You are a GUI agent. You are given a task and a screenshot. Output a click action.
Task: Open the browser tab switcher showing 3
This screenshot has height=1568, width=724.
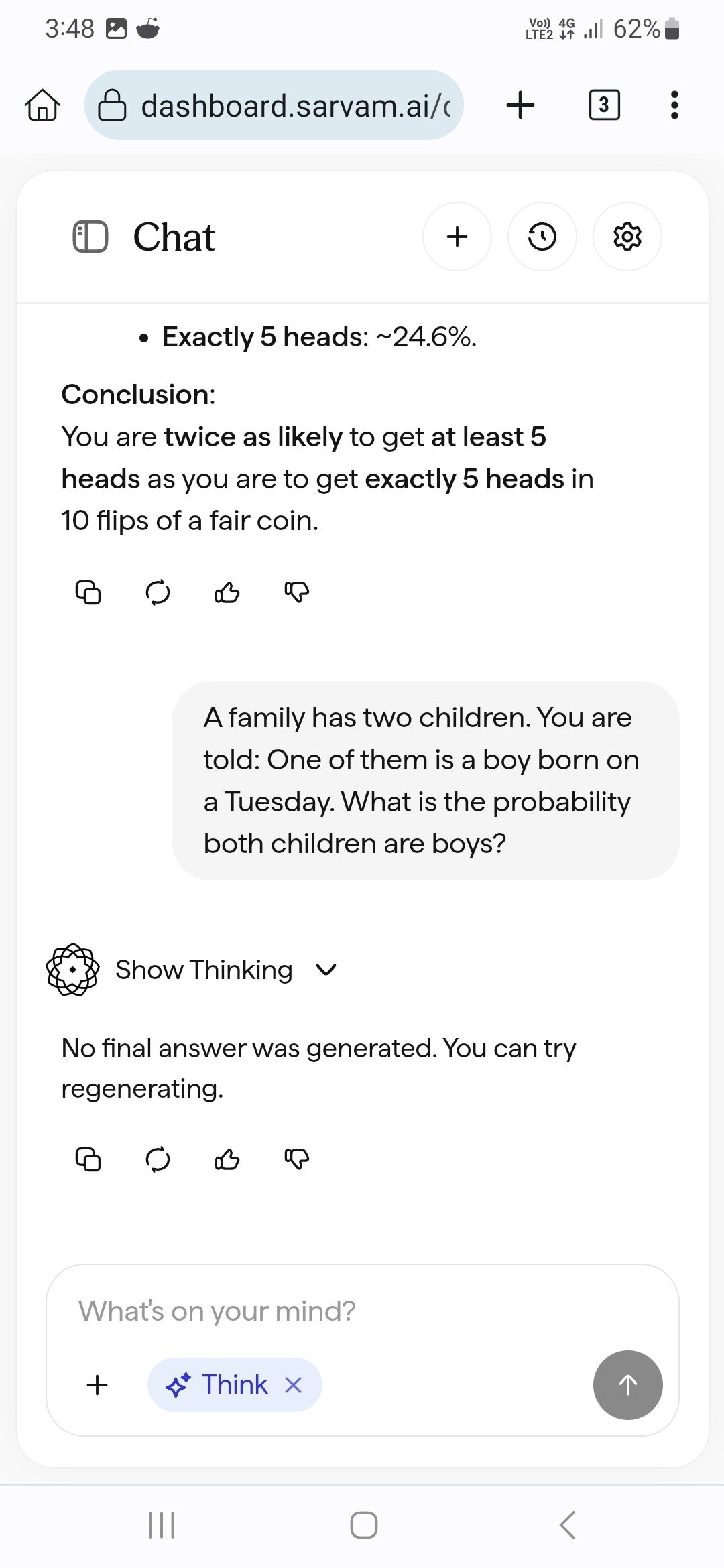604,105
